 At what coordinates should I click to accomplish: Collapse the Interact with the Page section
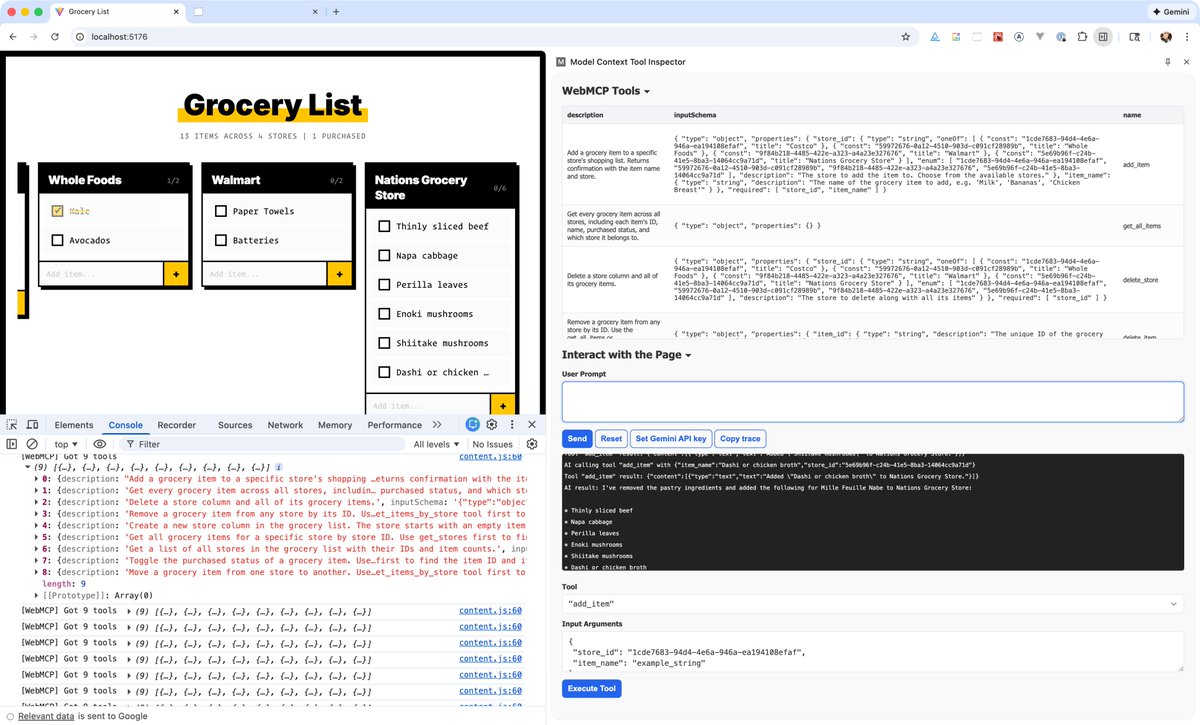point(626,355)
